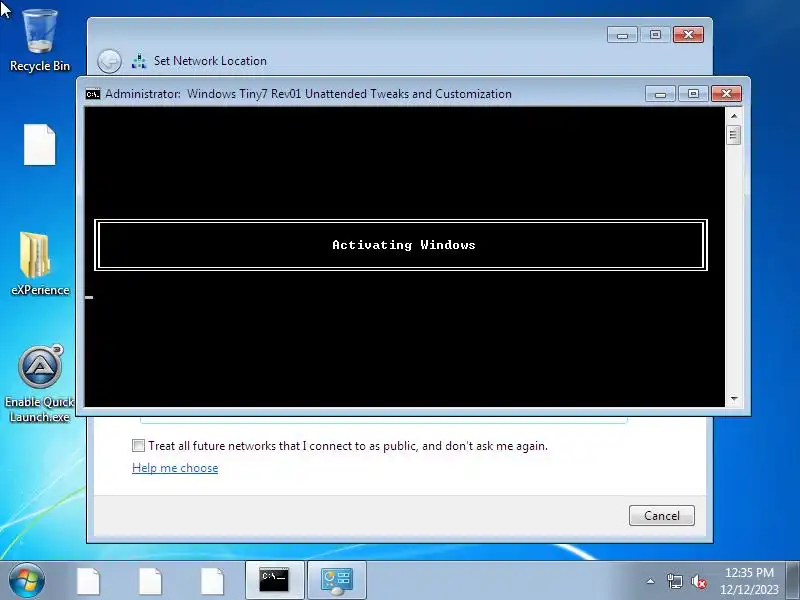Maximize the Set Network Location window
800x600 pixels.
pyautogui.click(x=655, y=35)
